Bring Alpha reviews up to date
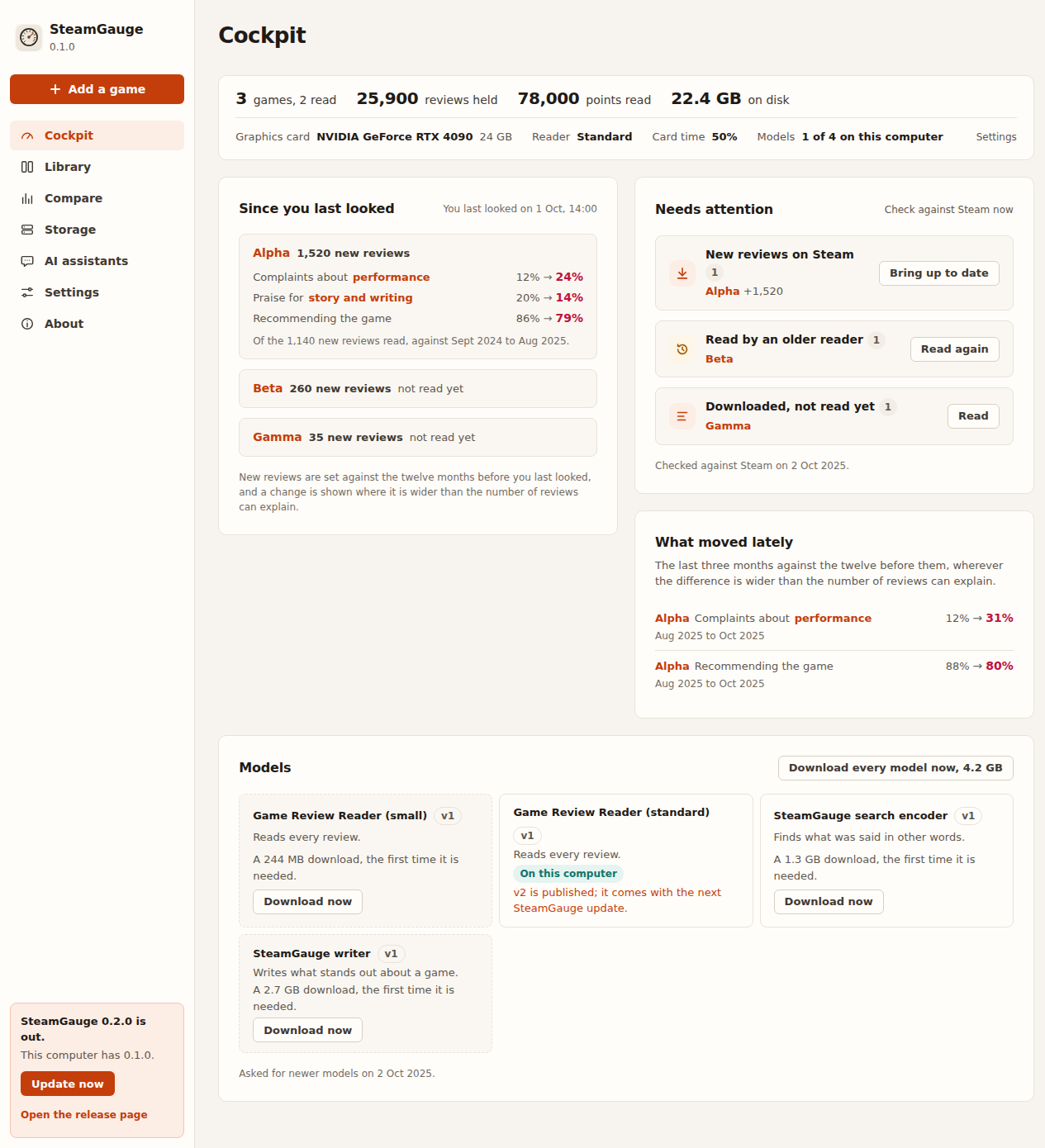 point(938,273)
